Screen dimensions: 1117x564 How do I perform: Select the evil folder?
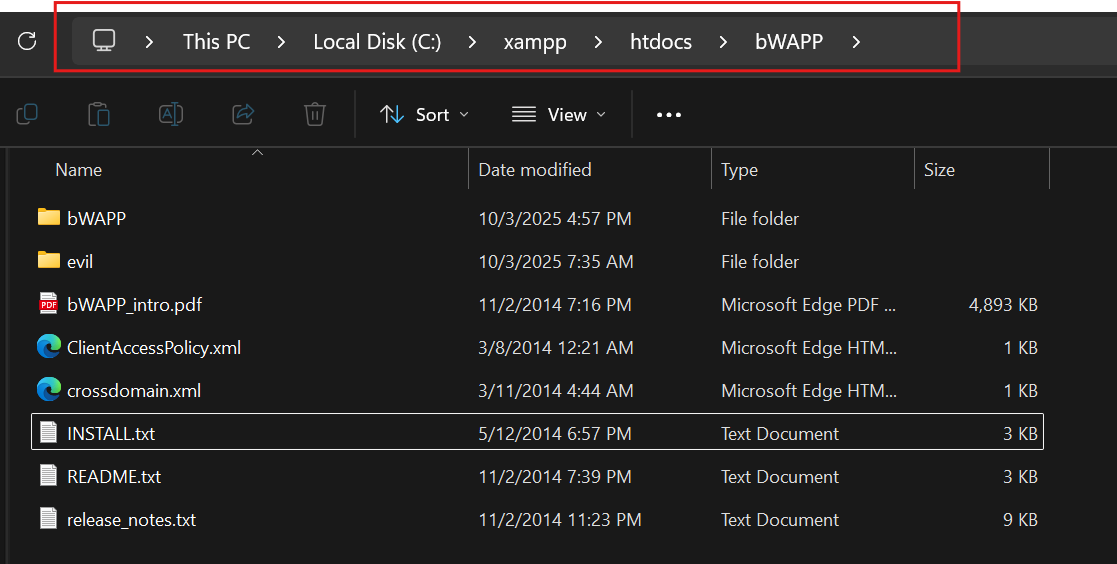tap(80, 261)
